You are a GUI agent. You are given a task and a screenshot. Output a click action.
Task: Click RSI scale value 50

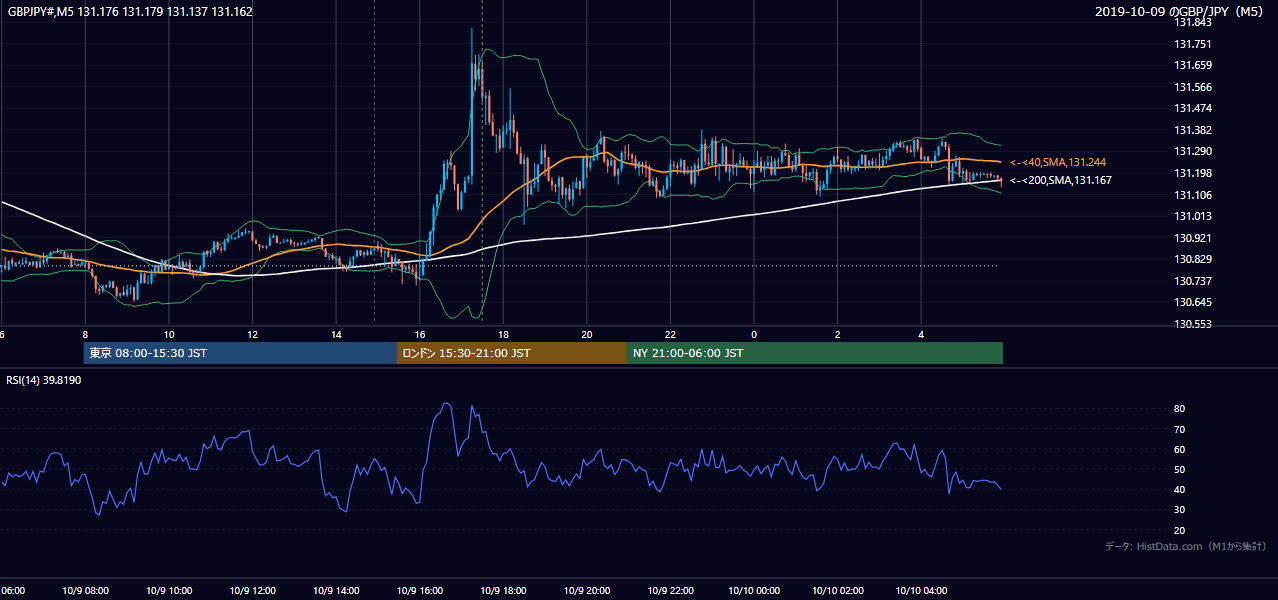tap(1180, 469)
